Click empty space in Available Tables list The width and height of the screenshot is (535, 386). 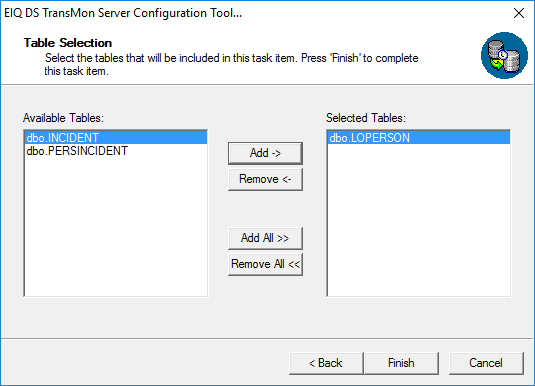(116, 225)
